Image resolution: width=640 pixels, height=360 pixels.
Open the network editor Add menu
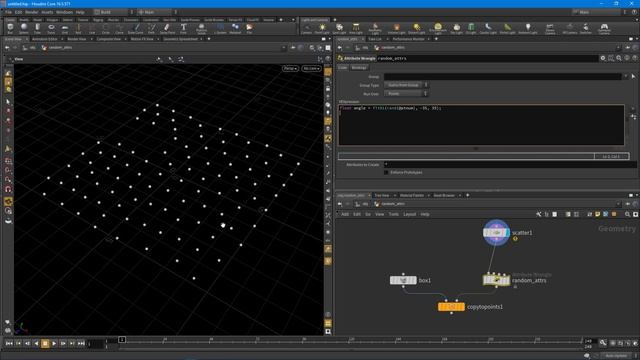click(x=345, y=214)
